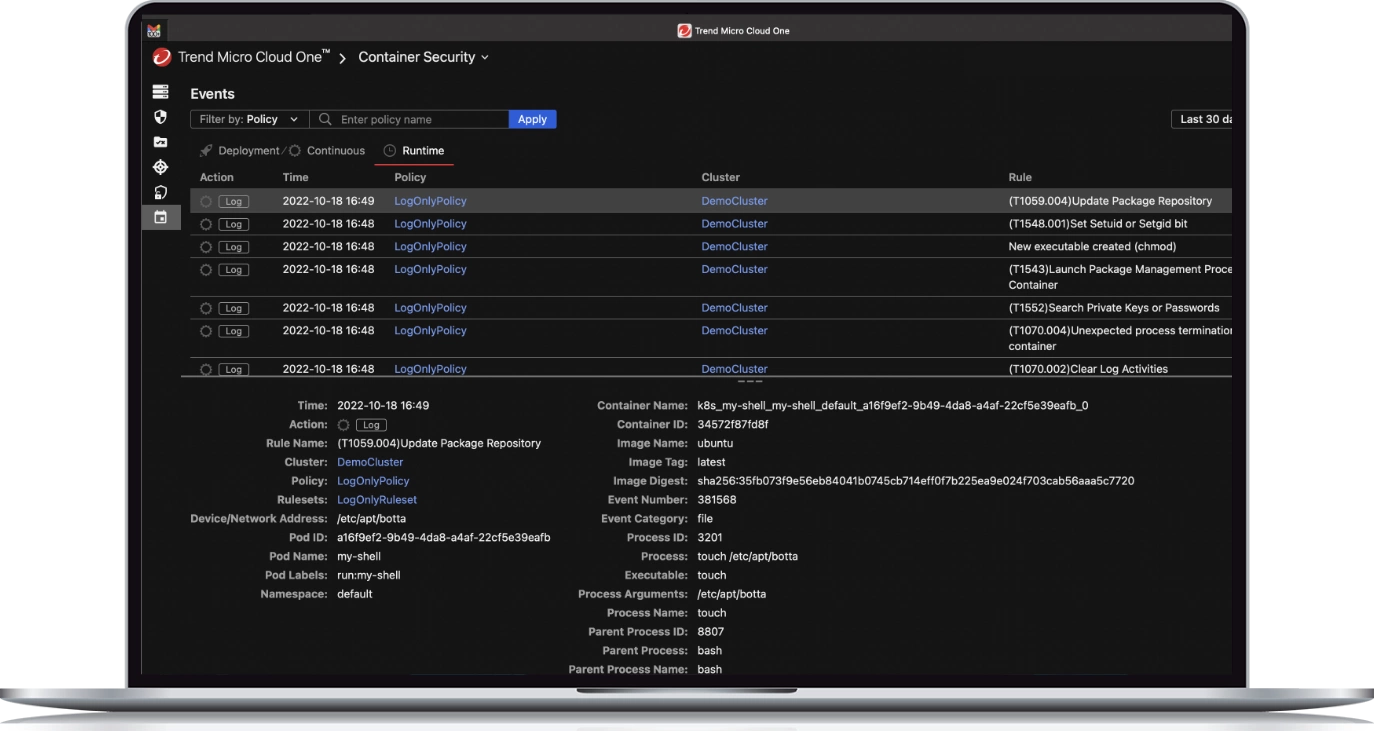The image size is (1375, 732).
Task: Click the Process value touch /etc/apt/botta
Action: tap(747, 556)
